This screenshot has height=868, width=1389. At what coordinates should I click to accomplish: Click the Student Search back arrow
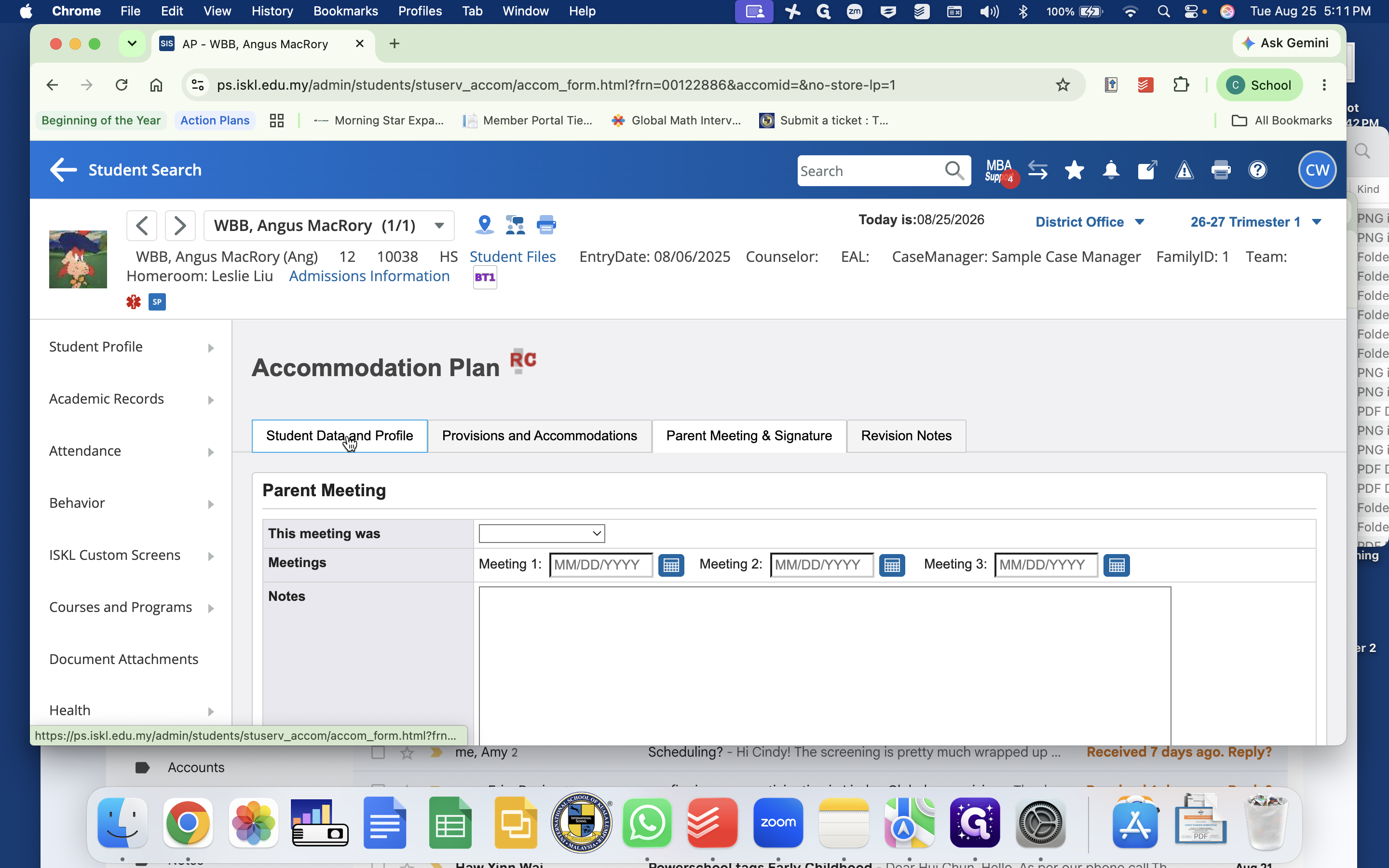63,170
